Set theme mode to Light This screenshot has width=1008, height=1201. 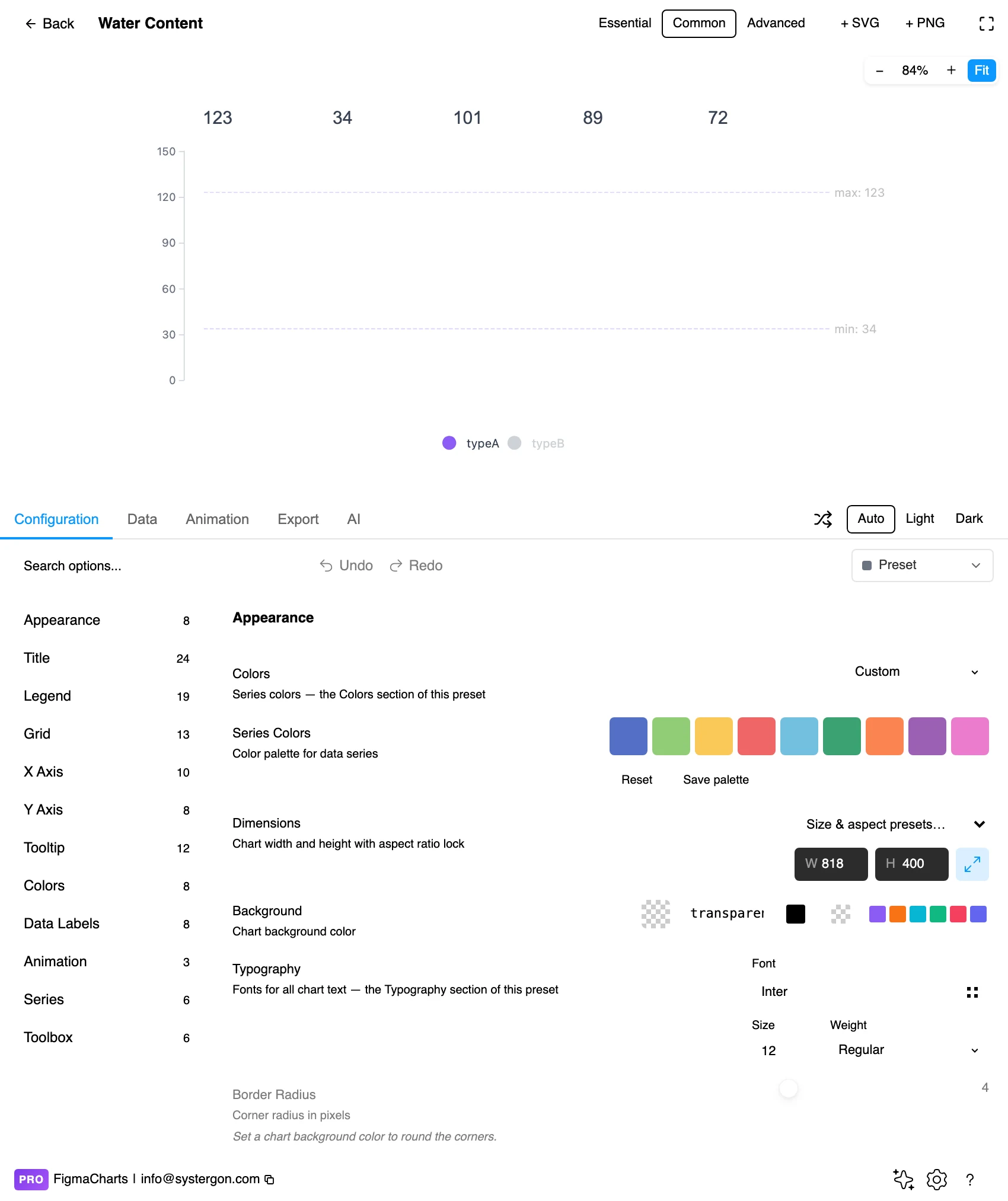tap(920, 519)
